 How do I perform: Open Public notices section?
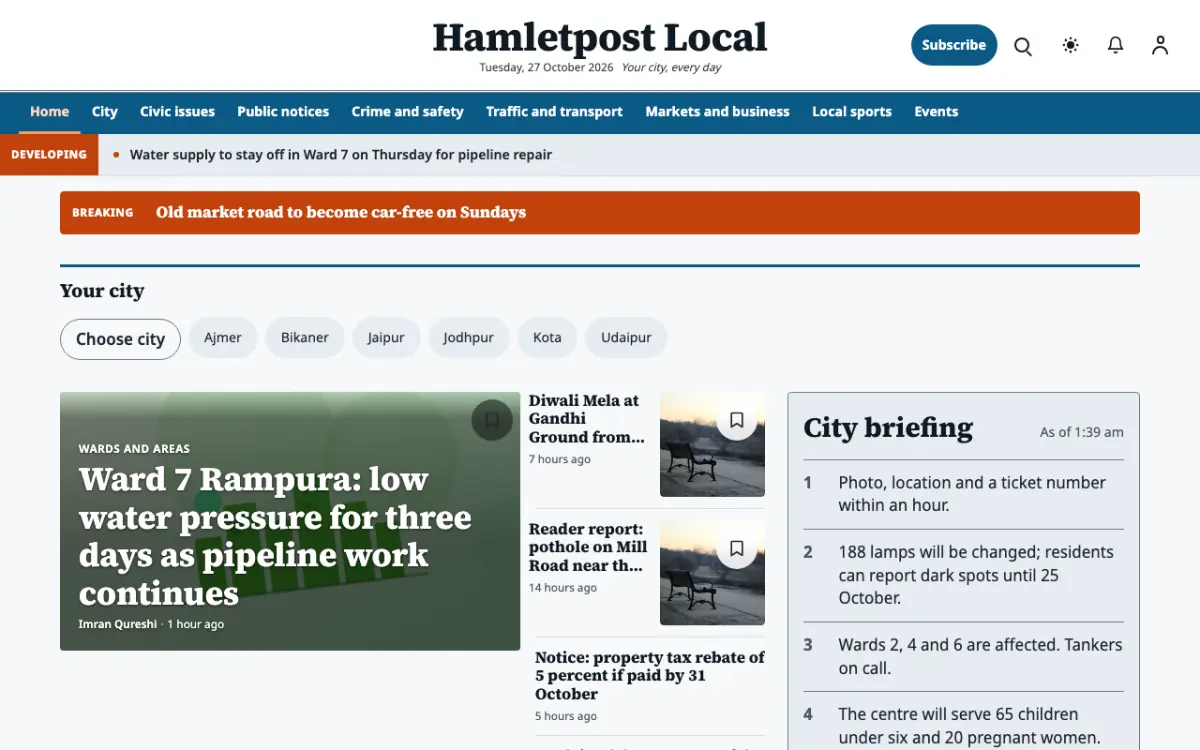point(283,112)
